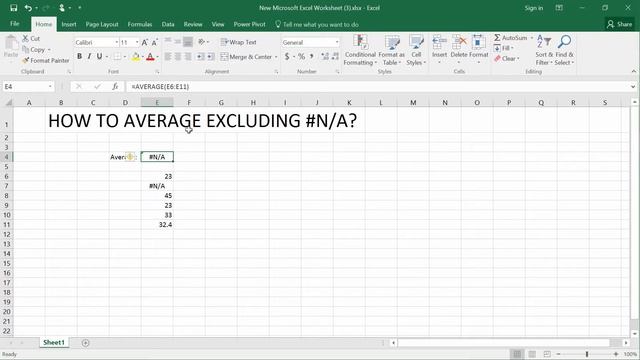The width and height of the screenshot is (640, 360).
Task: Toggle Bottom Align for cell text
Action: [x=188, y=42]
